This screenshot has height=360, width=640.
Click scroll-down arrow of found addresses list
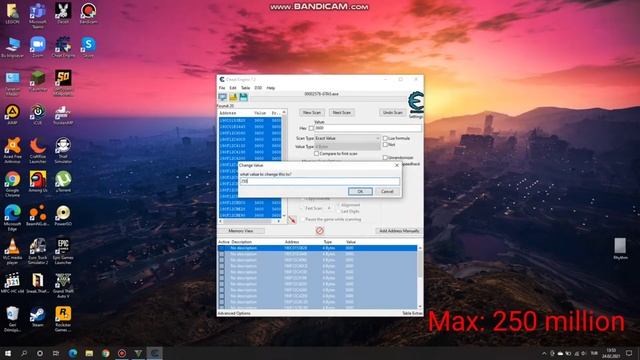pos(284,216)
